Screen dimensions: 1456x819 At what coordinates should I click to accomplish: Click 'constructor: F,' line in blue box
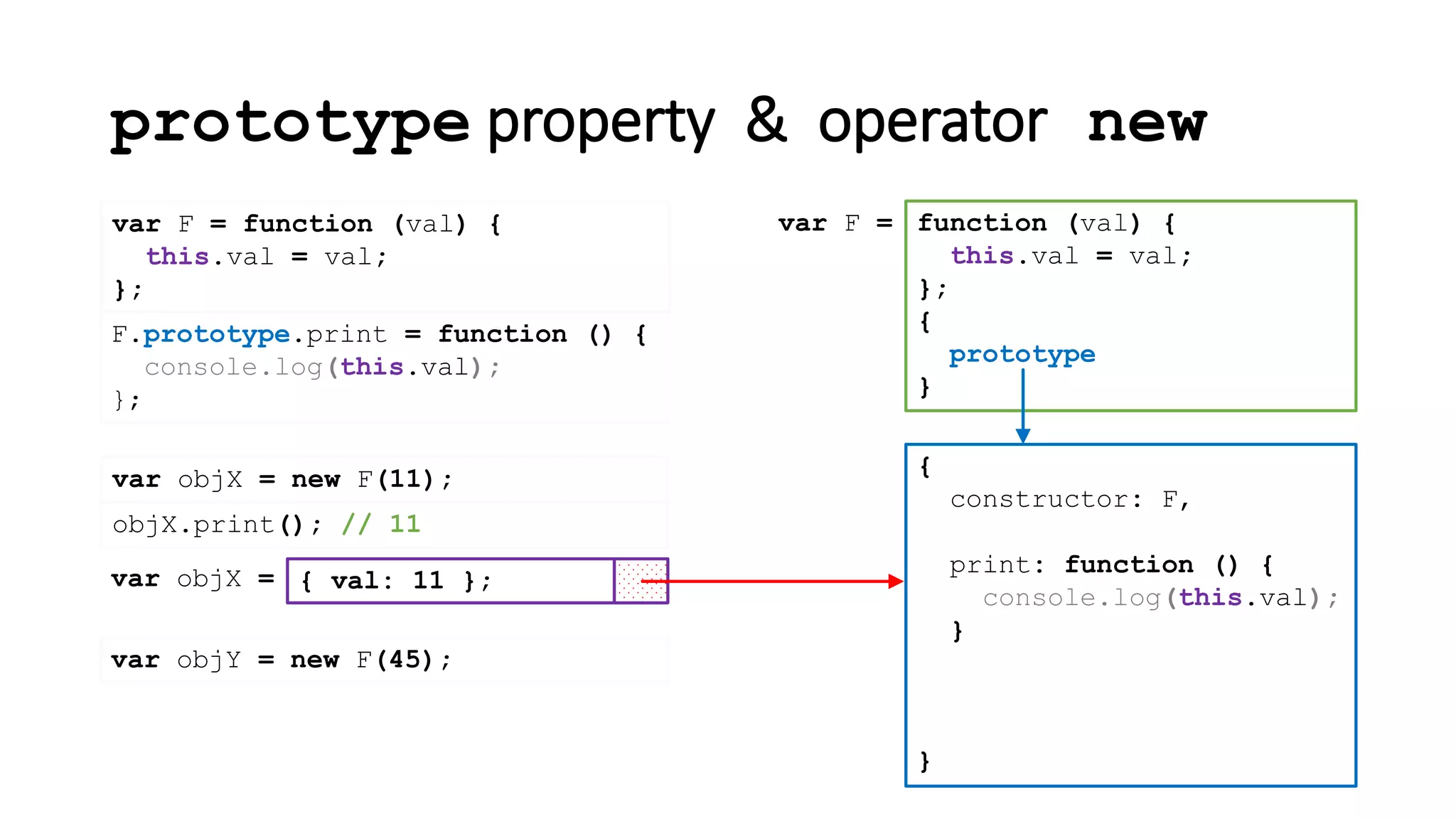1069,500
